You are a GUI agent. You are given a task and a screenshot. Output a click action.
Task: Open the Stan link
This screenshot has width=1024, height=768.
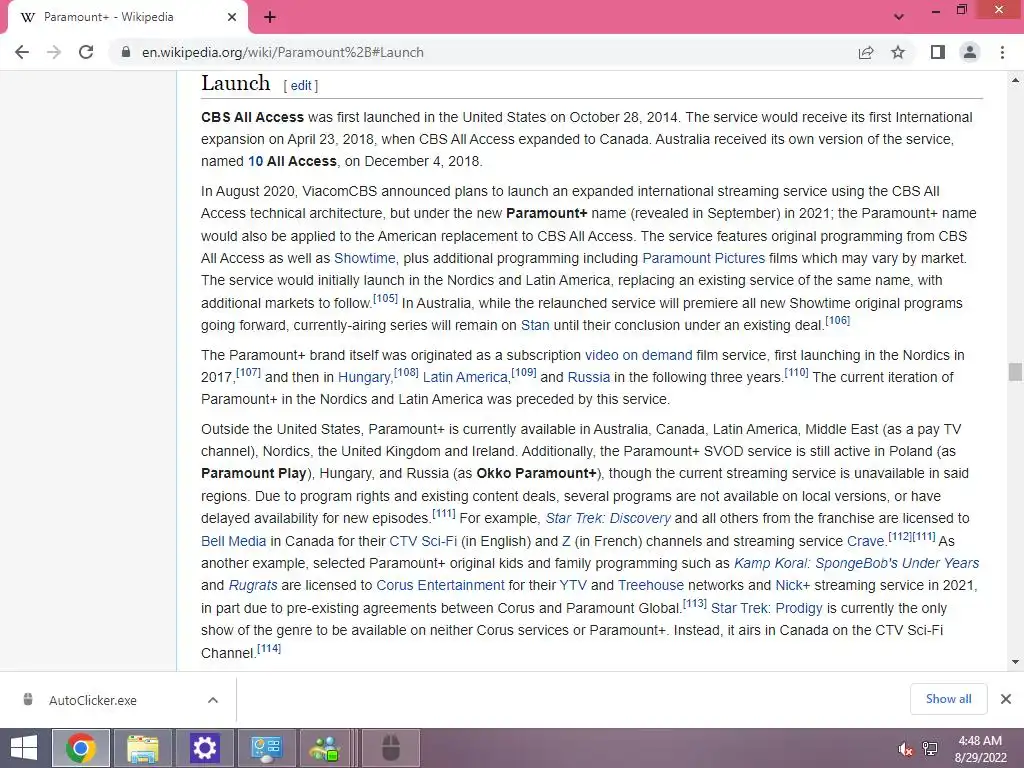[535, 325]
